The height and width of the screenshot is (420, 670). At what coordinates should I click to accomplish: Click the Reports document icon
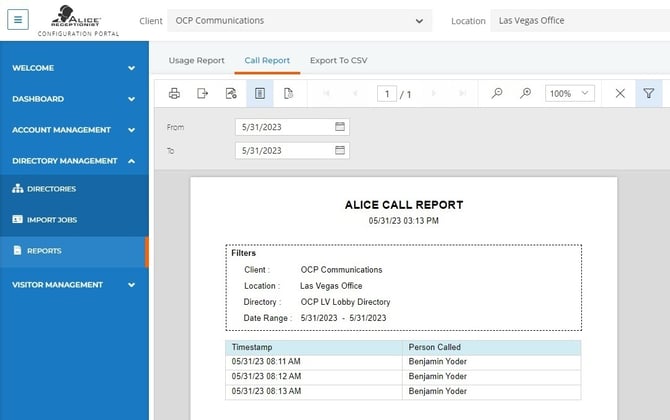17,250
